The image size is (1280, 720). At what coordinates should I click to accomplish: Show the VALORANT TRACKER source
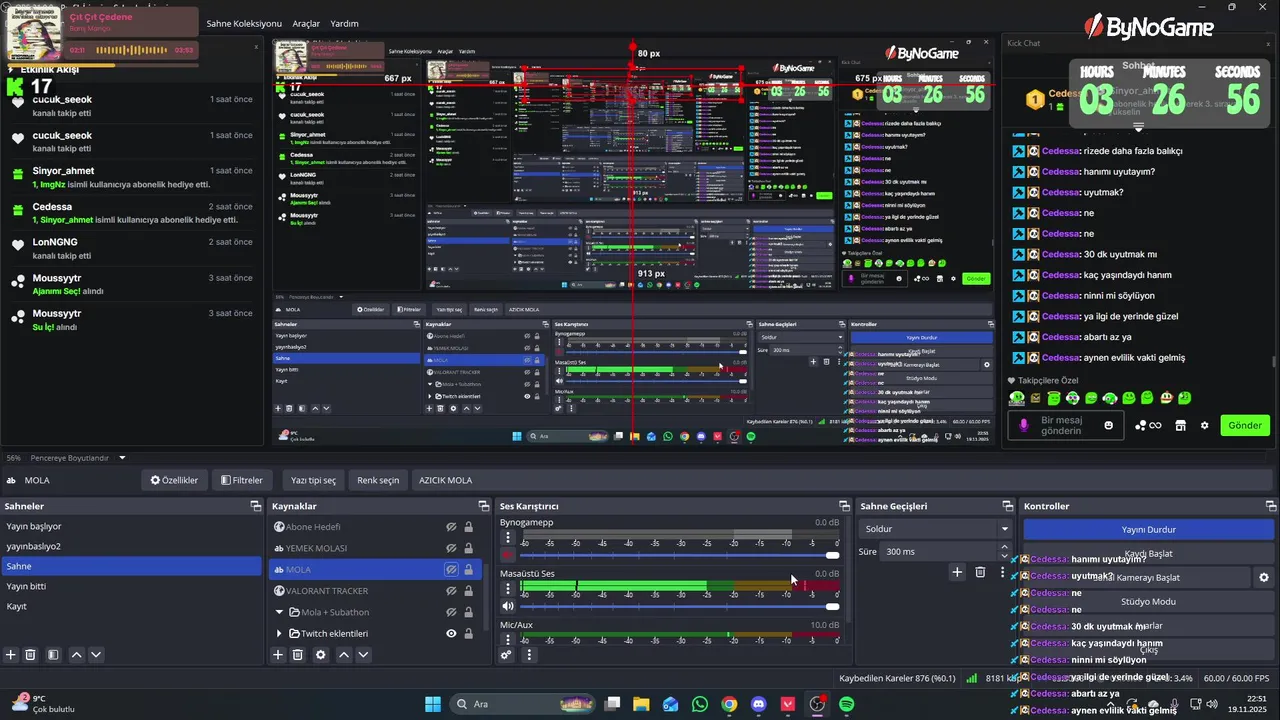451,591
